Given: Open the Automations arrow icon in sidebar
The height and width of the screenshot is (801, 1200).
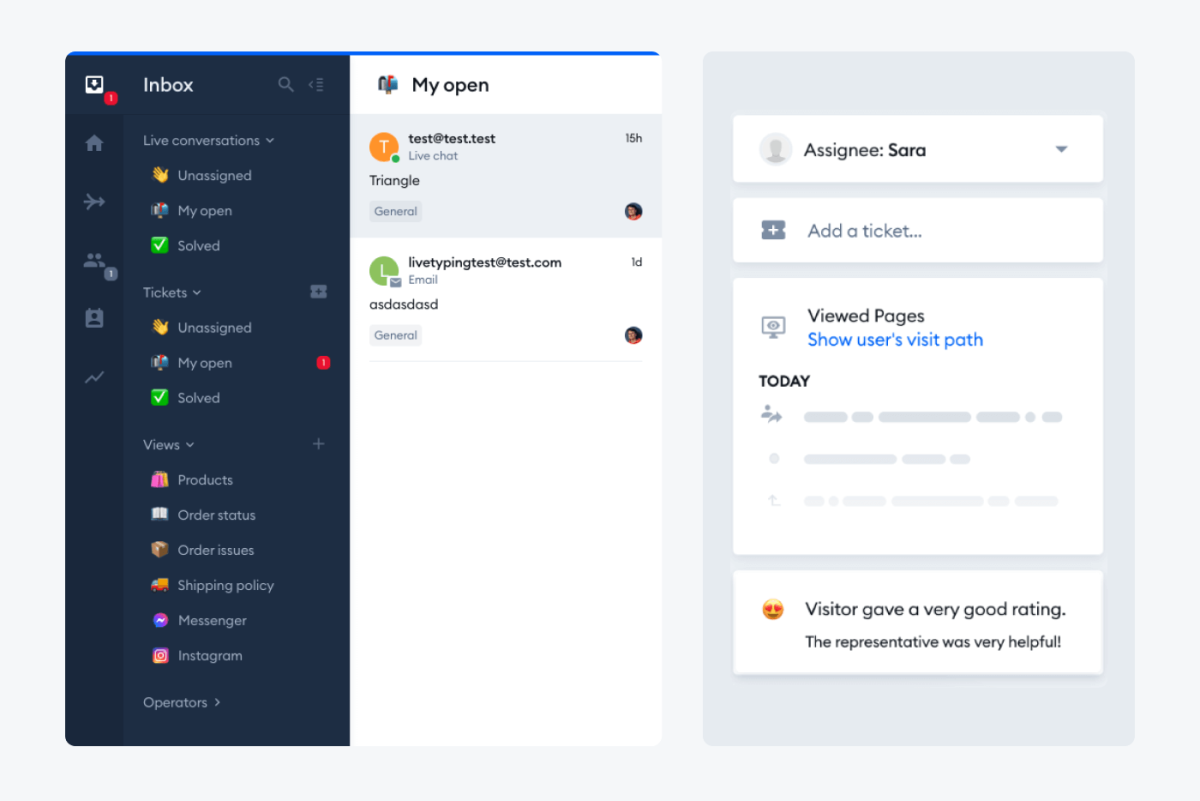Looking at the screenshot, I should 95,201.
